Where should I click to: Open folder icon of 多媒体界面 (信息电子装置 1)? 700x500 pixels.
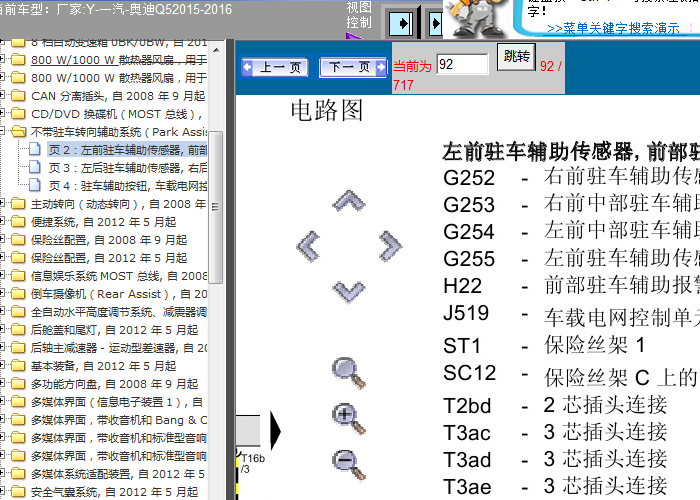click(x=18, y=401)
